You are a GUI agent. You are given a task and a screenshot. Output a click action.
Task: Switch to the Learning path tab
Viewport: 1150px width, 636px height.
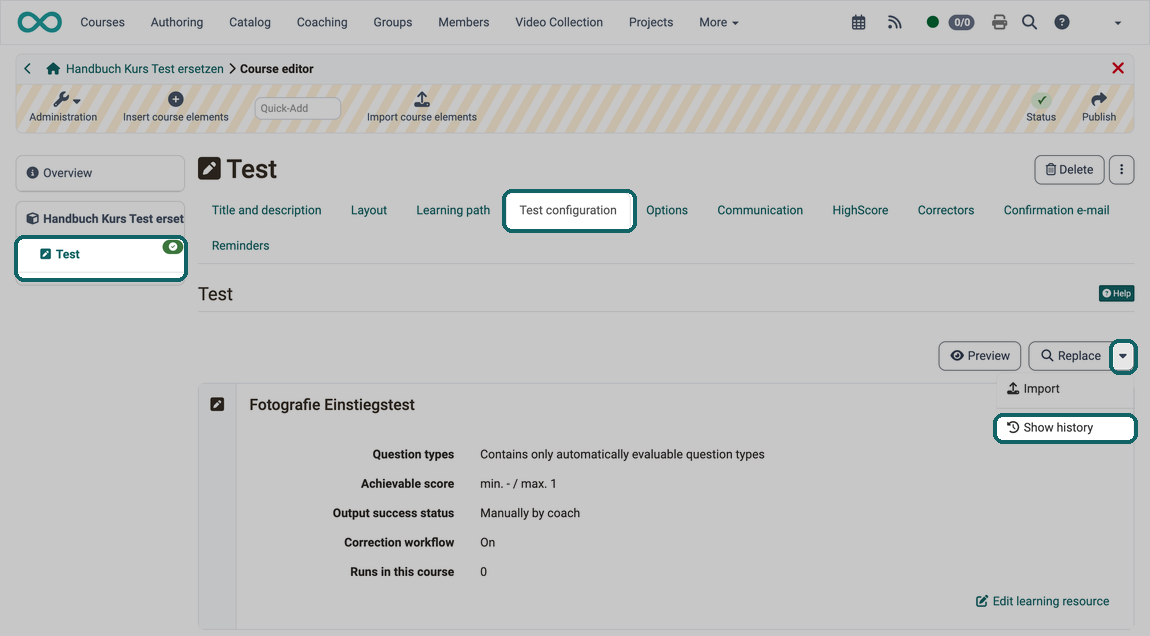453,211
